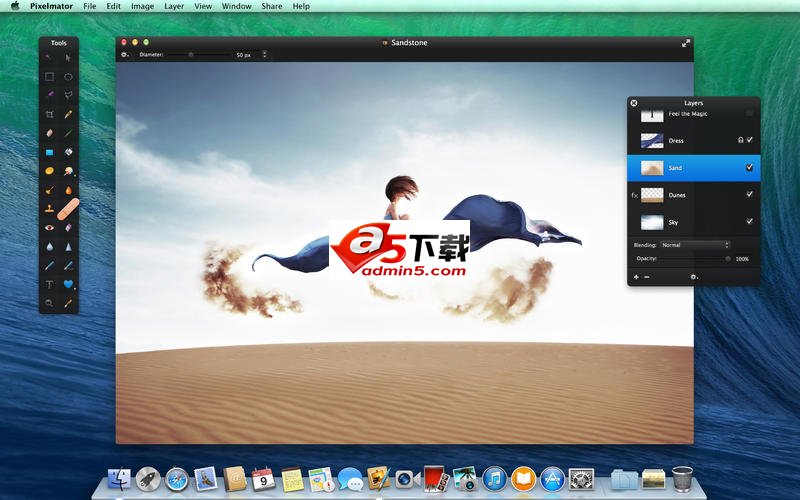The height and width of the screenshot is (500, 800).
Task: Click the lock icon on Dress layer
Action: tap(740, 140)
